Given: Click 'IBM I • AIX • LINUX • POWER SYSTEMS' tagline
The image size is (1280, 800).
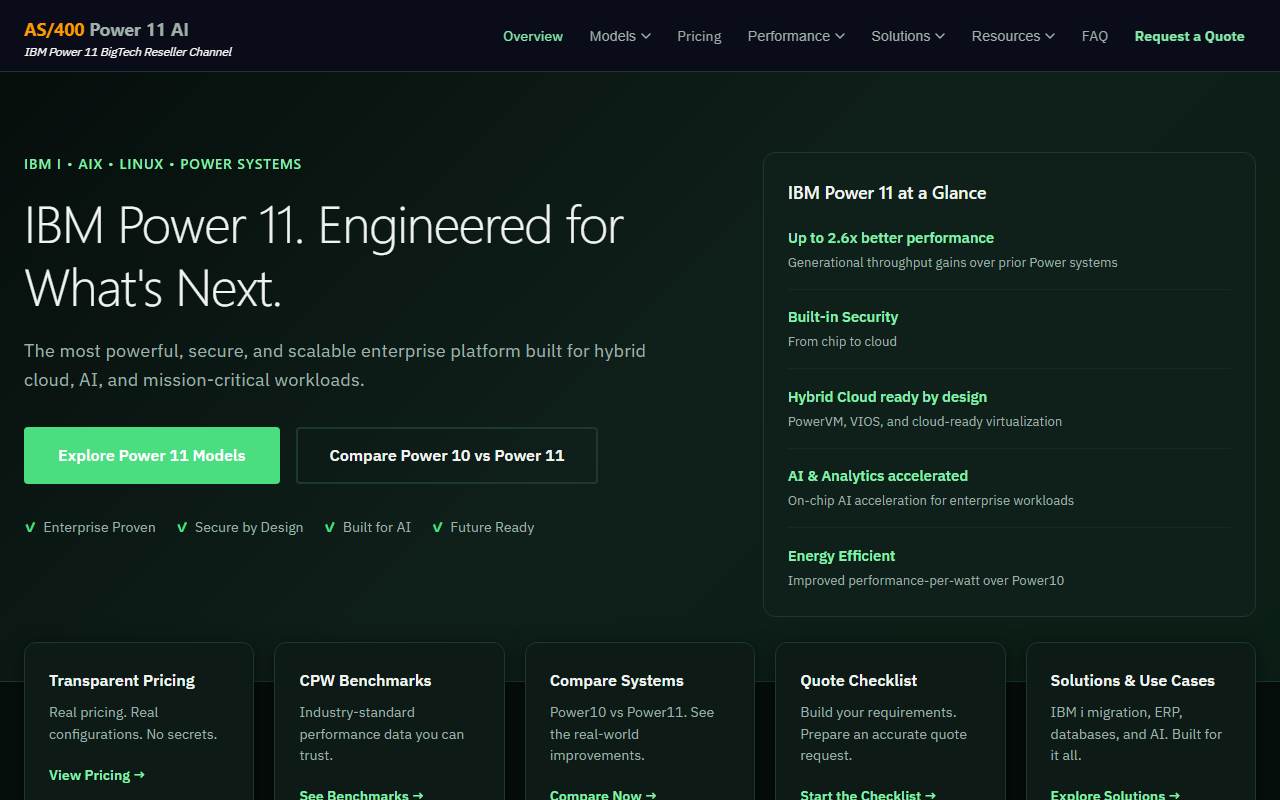Looking at the screenshot, I should (163, 164).
